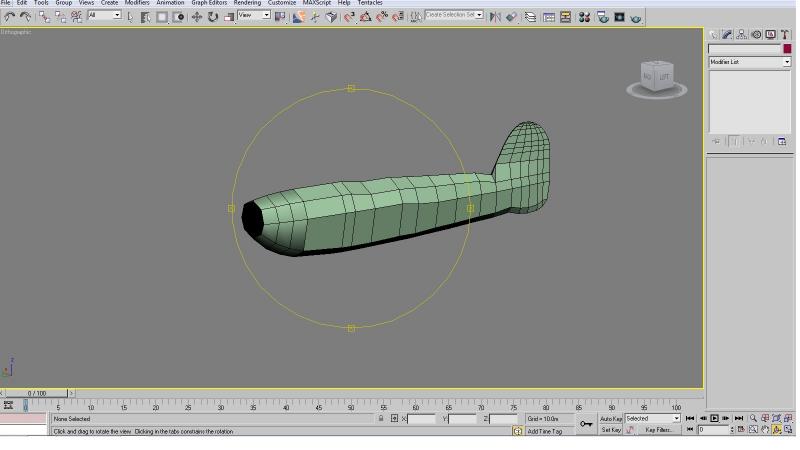The image size is (800, 450).
Task: Click the Mirror tool icon
Action: pyautogui.click(x=495, y=17)
